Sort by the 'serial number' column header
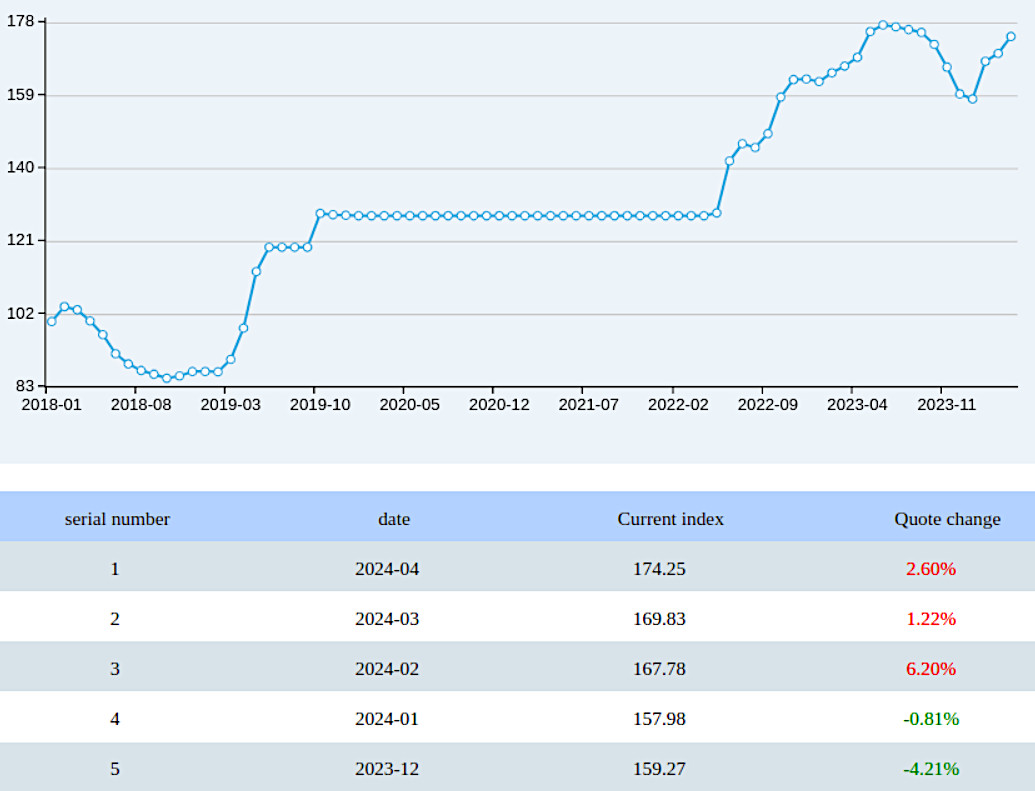Screen dimensions: 1035x791 click(115, 519)
